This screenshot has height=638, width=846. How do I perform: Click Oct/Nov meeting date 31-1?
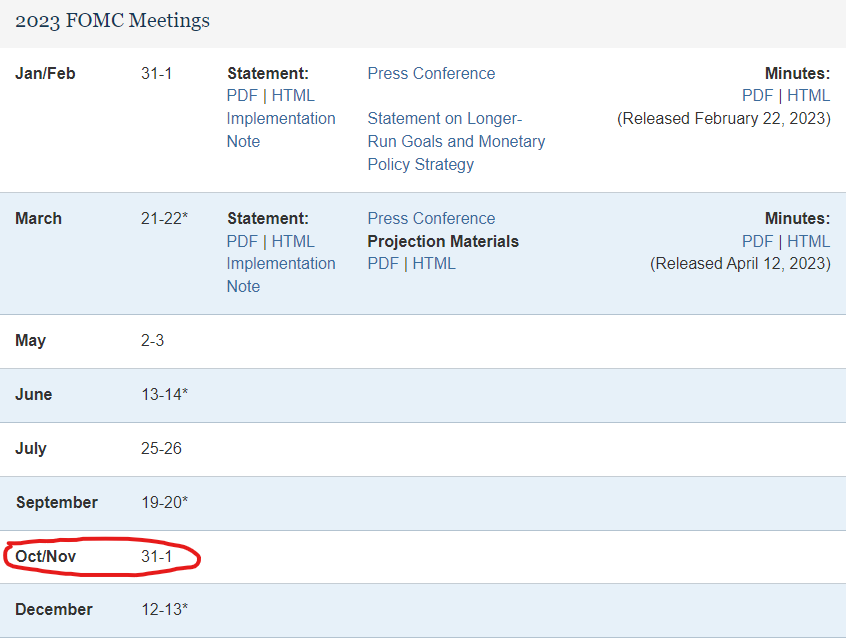[x=156, y=556]
